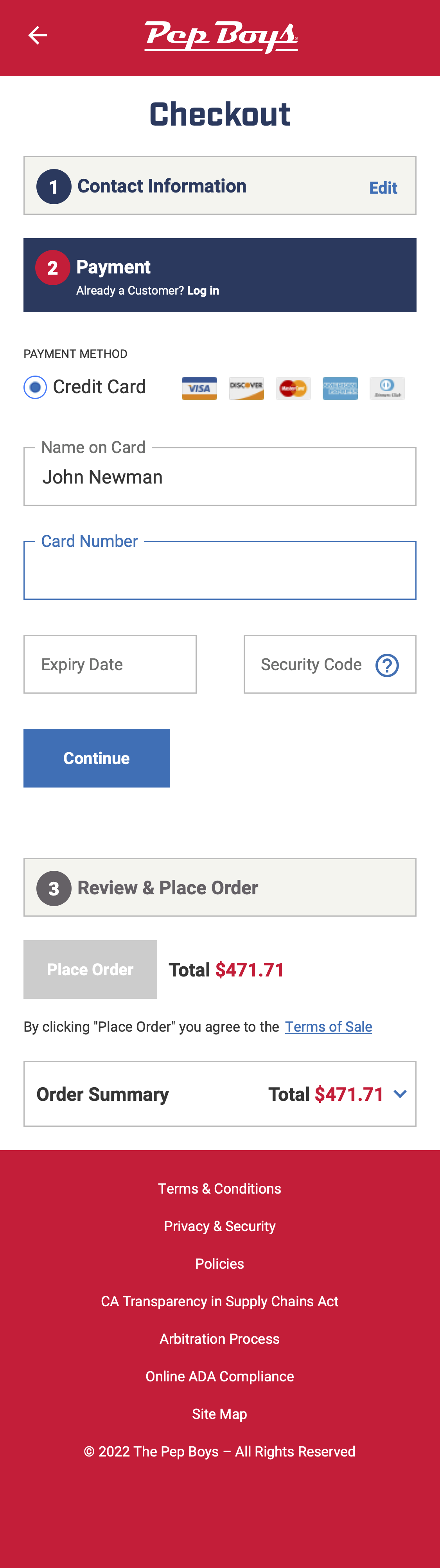Open Privacy & Security footer link
Viewport: 440px width, 1568px height.
click(x=220, y=1226)
